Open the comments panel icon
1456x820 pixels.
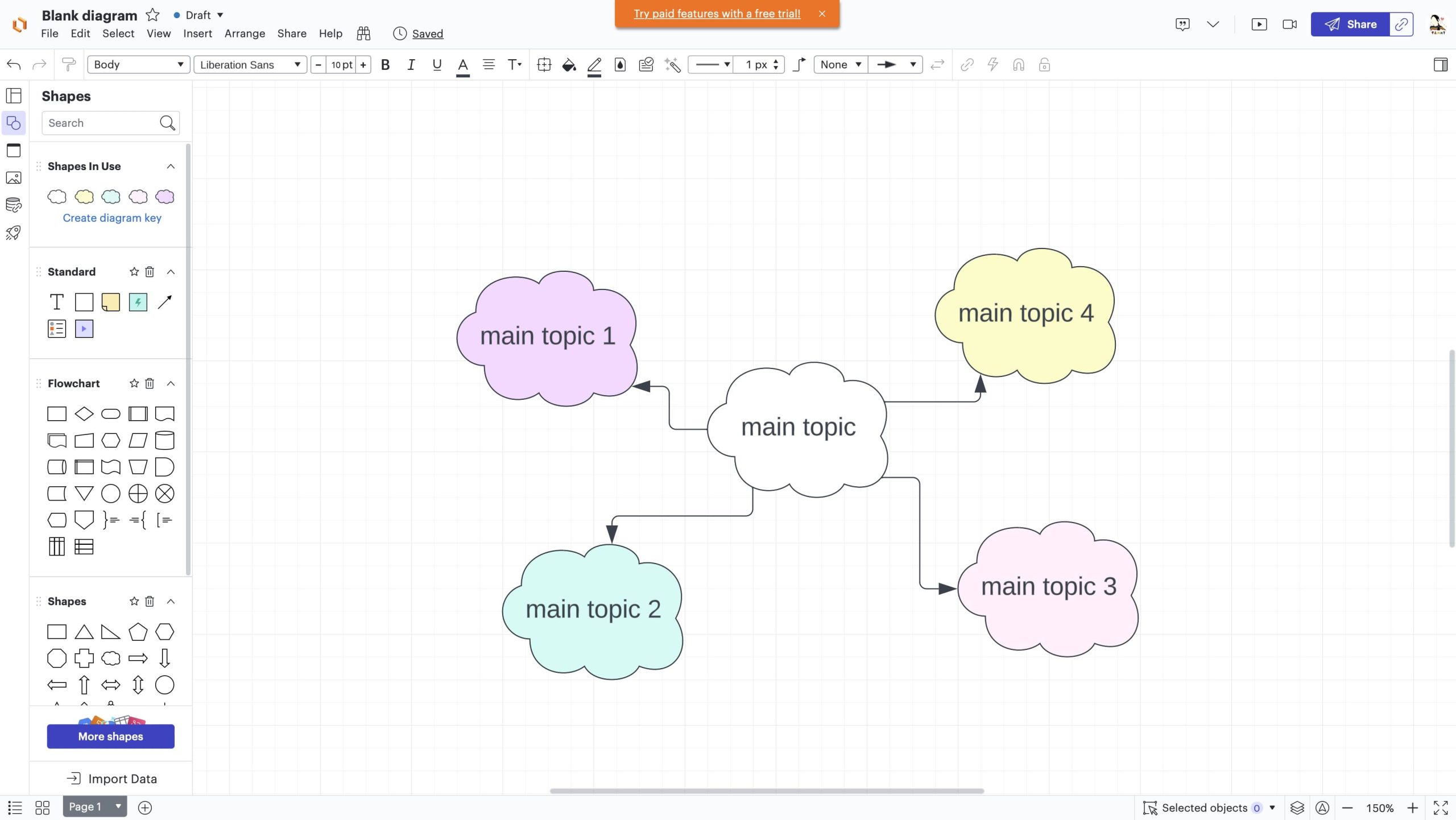click(1182, 24)
